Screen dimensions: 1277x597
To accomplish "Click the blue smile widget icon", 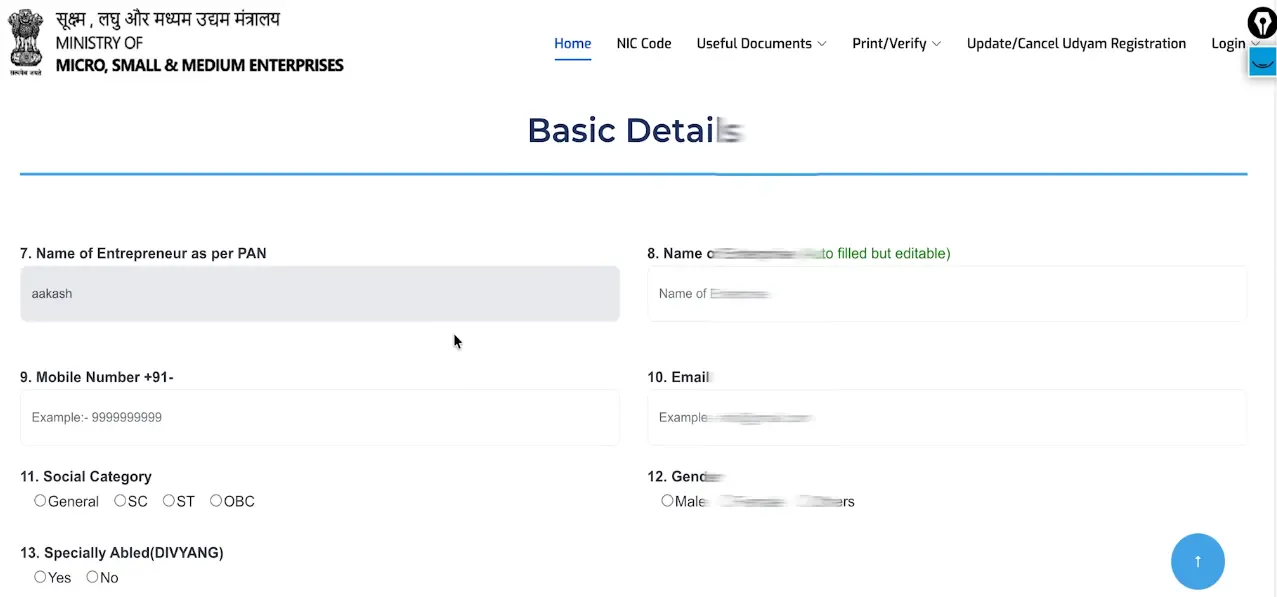I will [1263, 63].
